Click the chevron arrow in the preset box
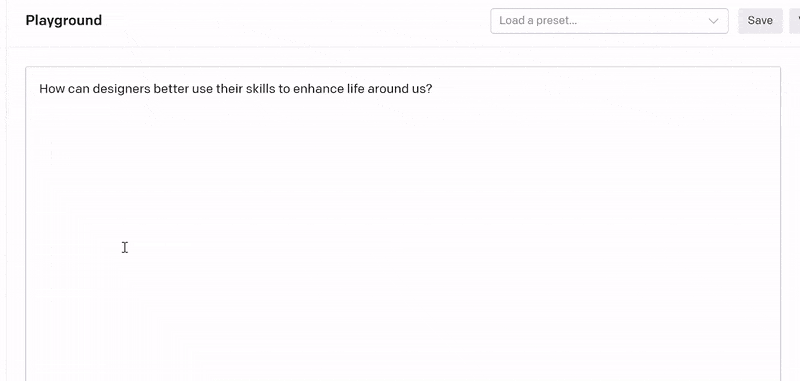This screenshot has width=800, height=381. click(713, 21)
